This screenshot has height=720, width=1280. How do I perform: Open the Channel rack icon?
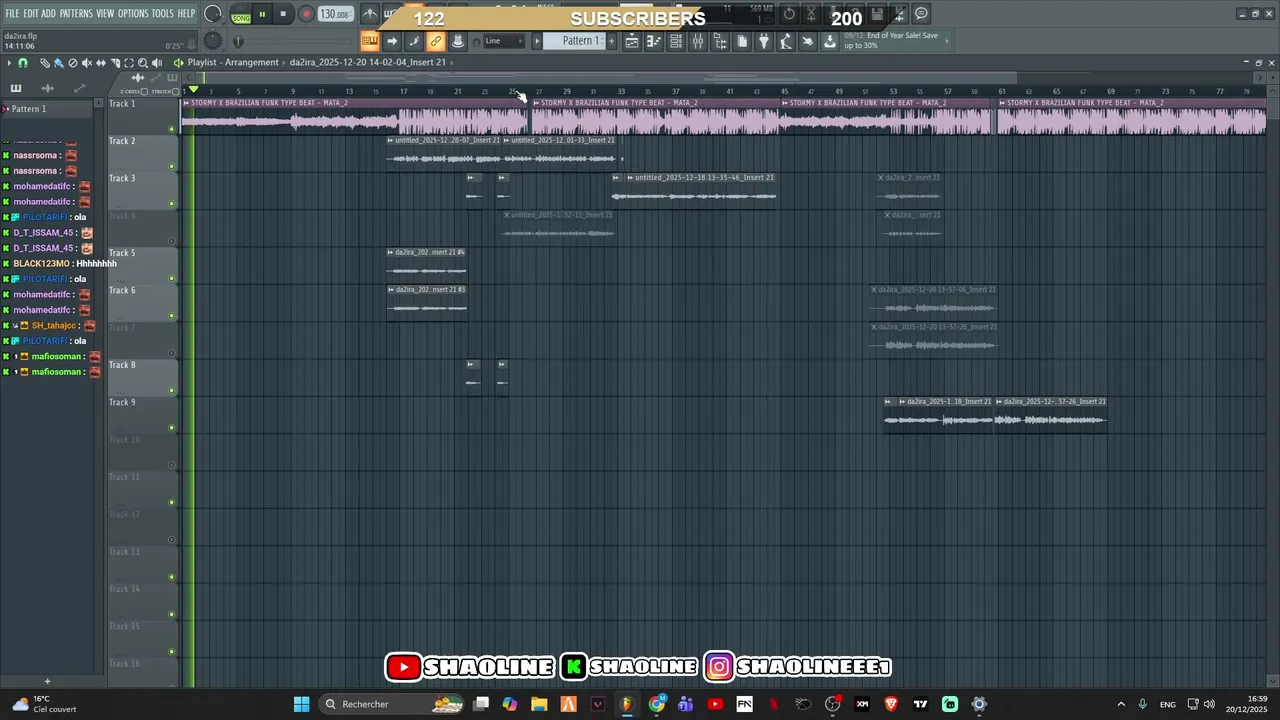coord(676,41)
